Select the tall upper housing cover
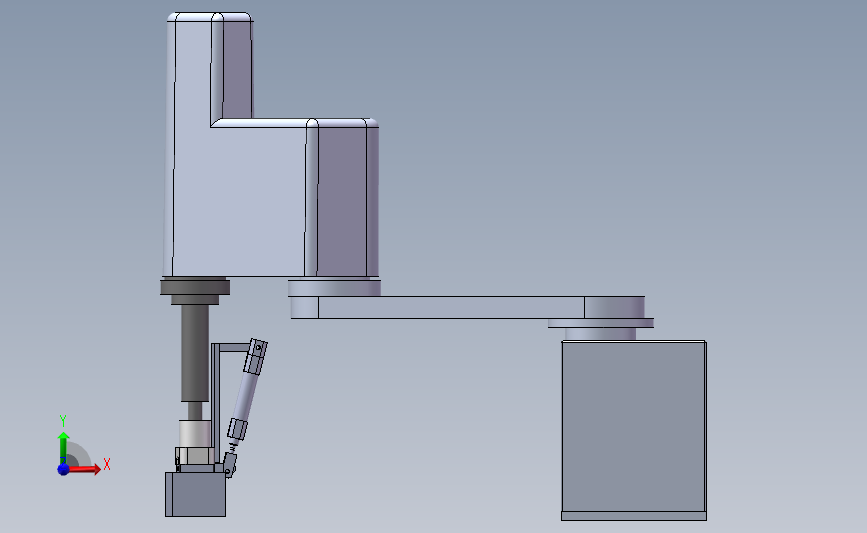Image resolution: width=867 pixels, height=533 pixels. coord(271,145)
